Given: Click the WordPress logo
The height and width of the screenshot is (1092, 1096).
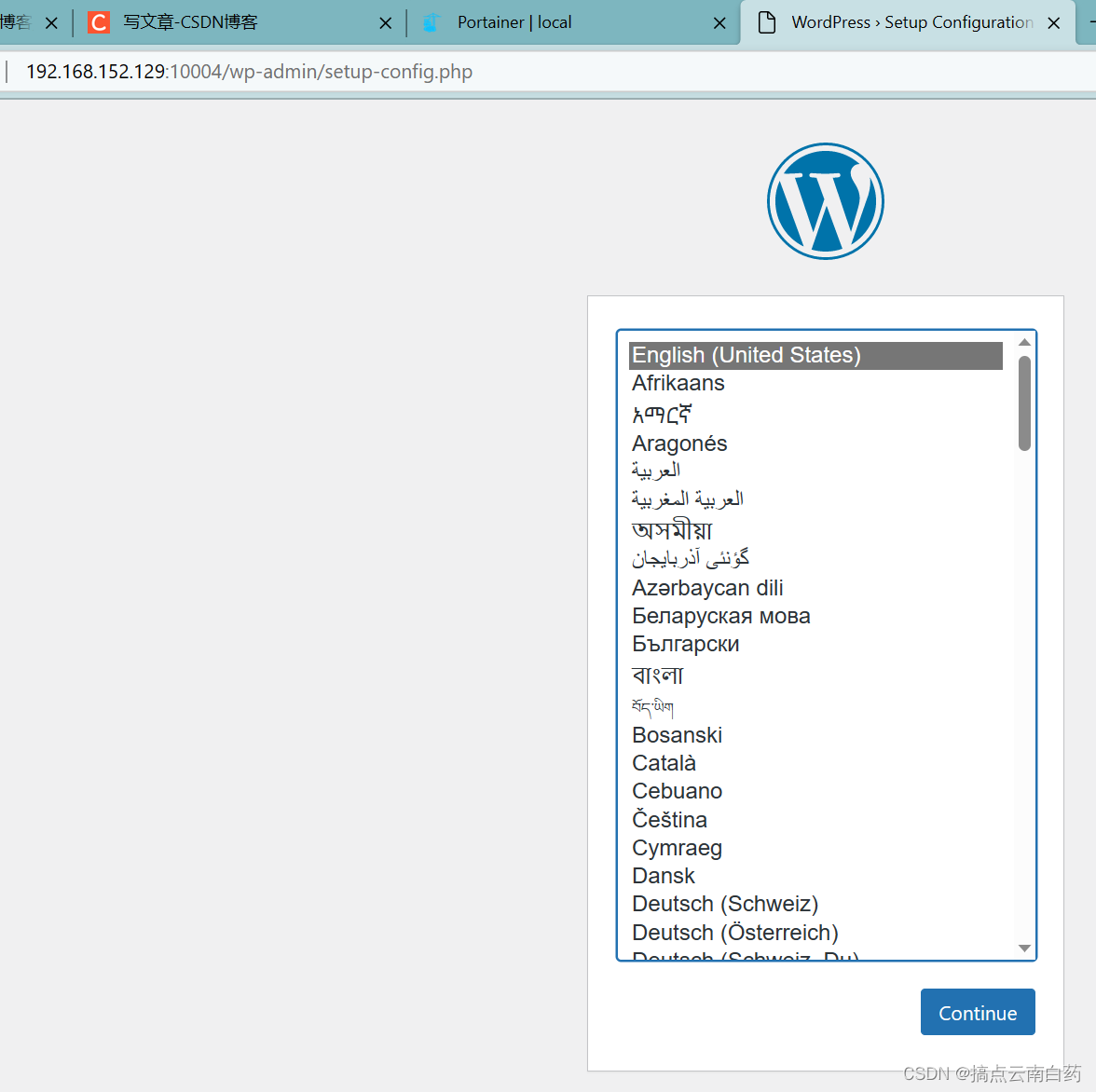Looking at the screenshot, I should click(x=826, y=201).
